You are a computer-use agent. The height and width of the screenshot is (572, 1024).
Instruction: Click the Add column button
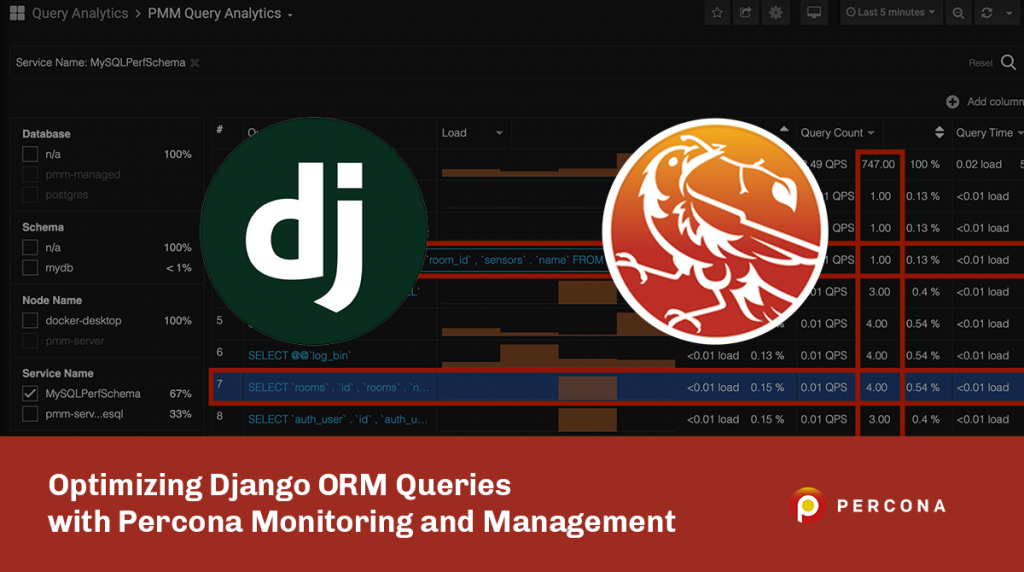coord(984,102)
